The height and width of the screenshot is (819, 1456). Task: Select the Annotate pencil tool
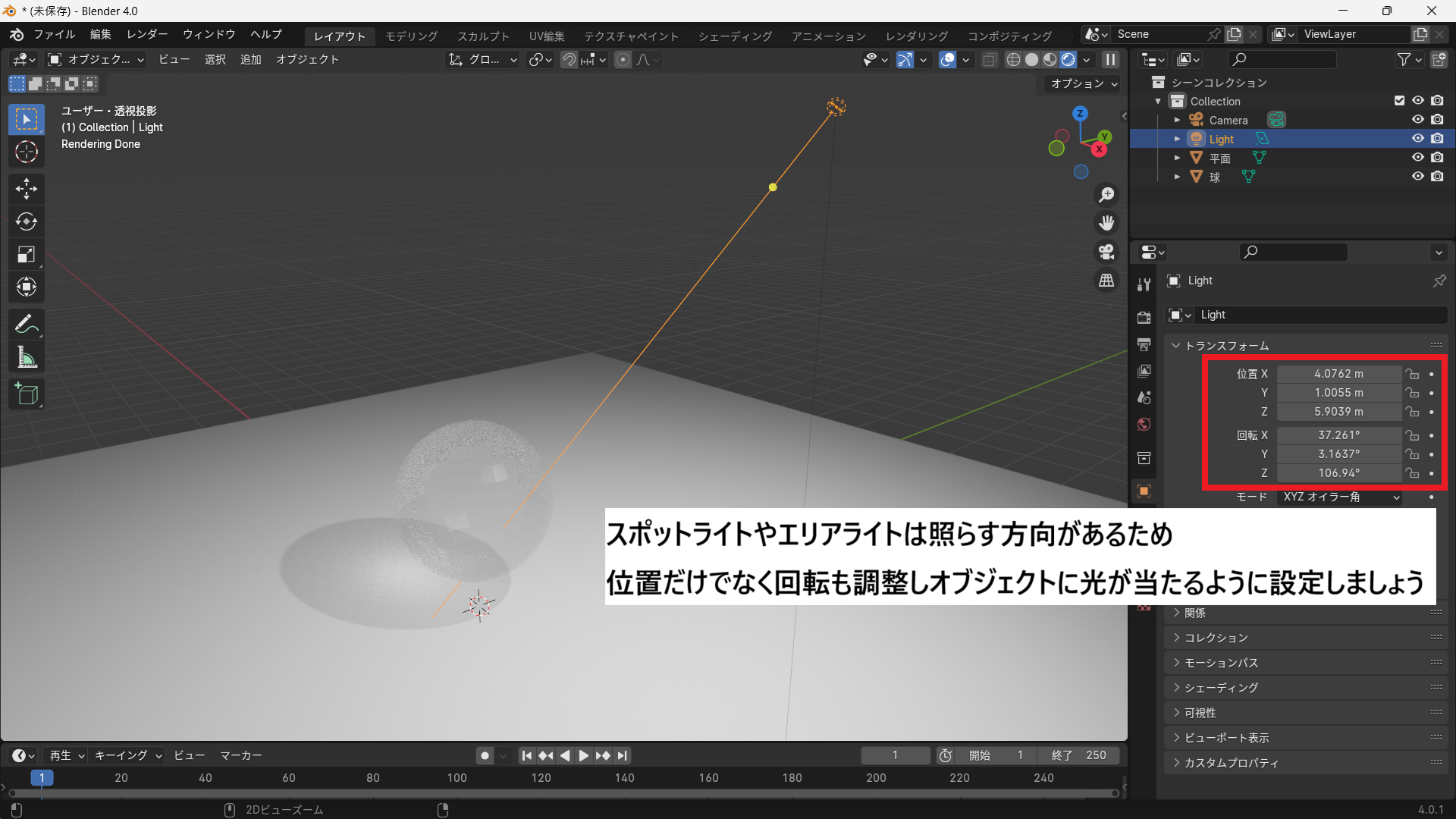[x=27, y=325]
